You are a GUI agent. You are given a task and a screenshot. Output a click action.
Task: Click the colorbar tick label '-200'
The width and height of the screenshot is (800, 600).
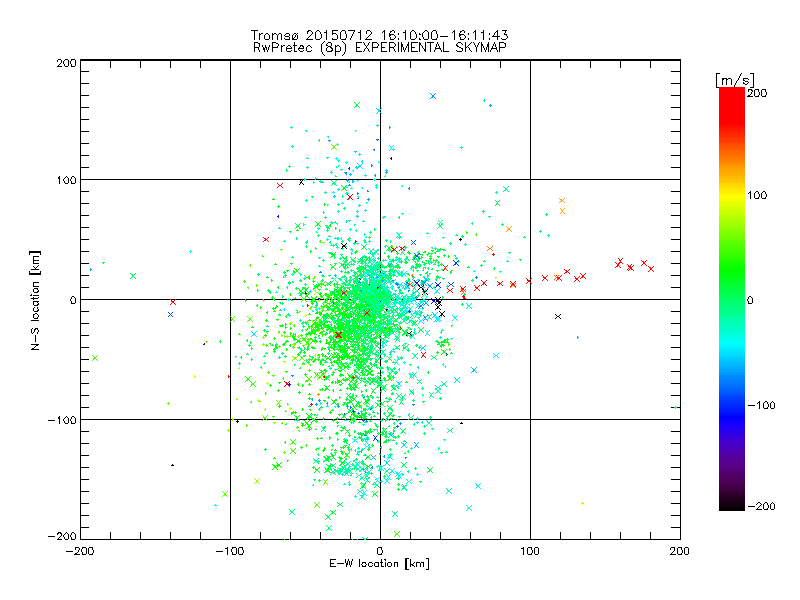pyautogui.click(x=761, y=506)
